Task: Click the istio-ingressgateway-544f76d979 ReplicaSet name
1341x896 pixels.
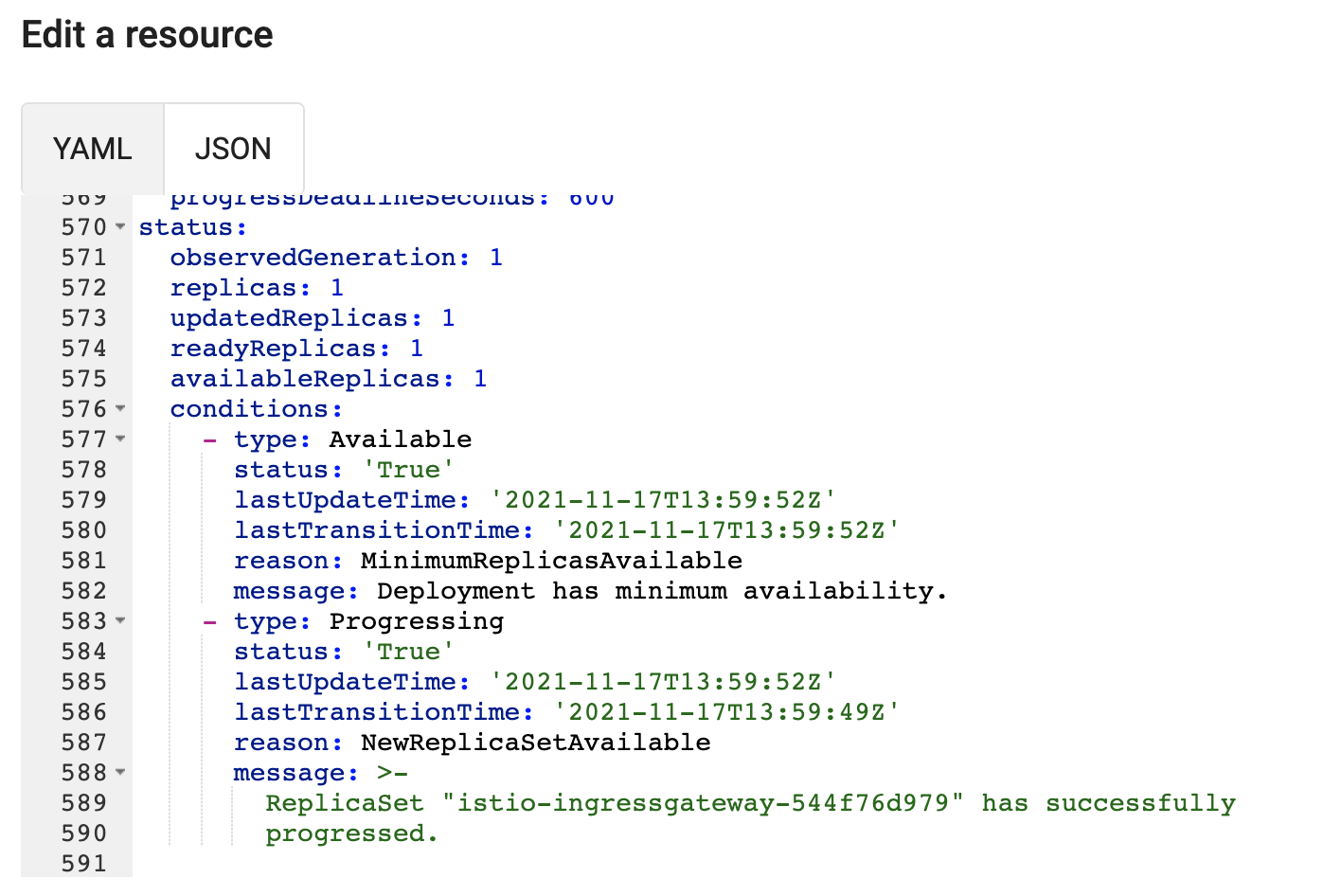Action: [x=703, y=803]
